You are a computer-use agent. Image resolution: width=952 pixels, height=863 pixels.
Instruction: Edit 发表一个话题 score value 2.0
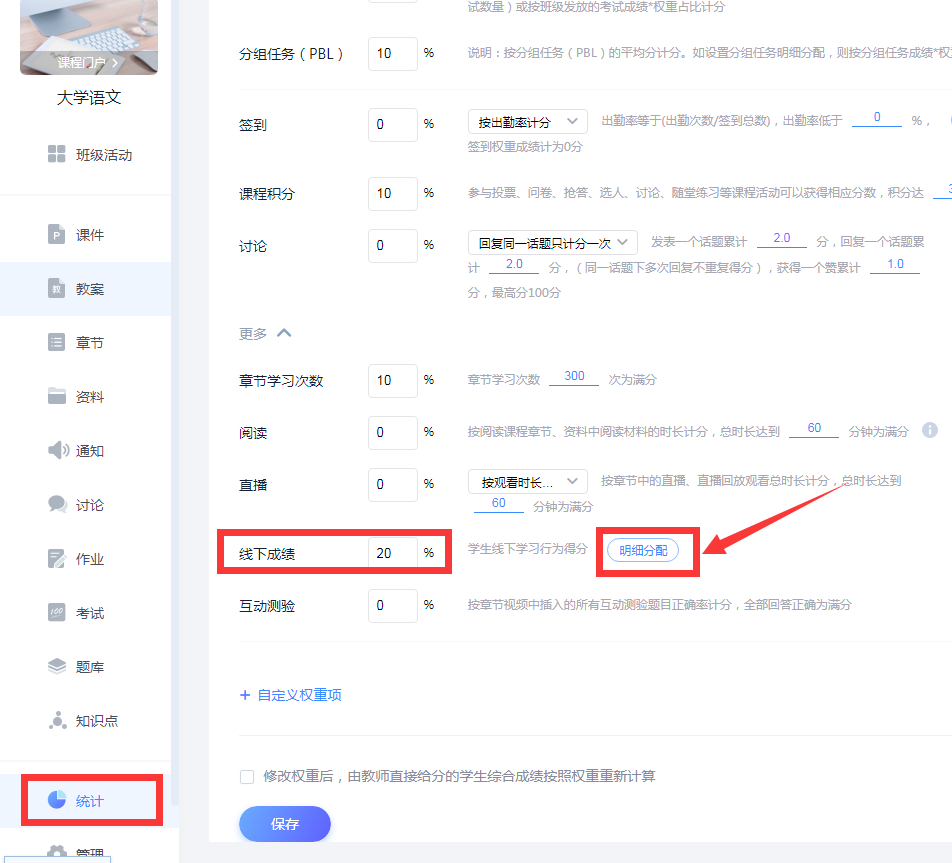pyautogui.click(x=781, y=239)
